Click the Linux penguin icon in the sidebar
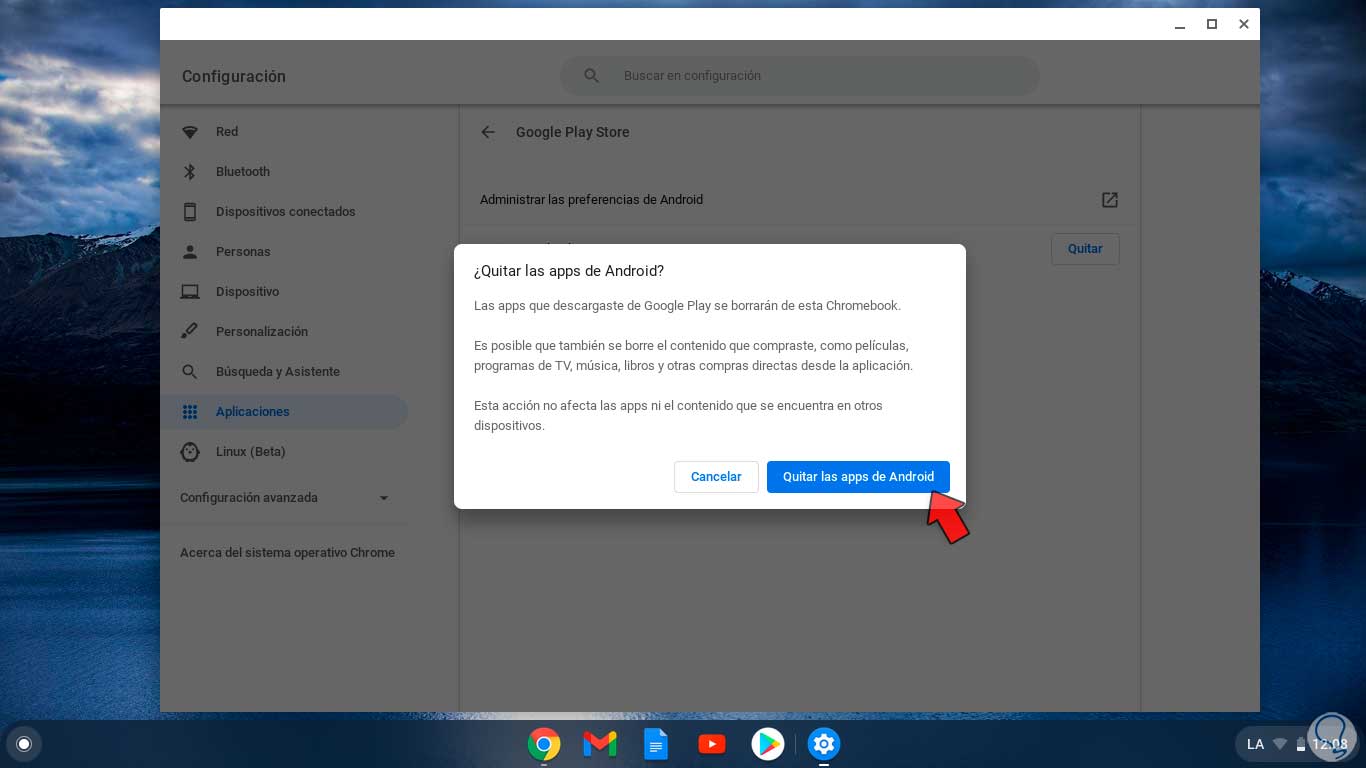The height and width of the screenshot is (768, 1366). pos(190,452)
